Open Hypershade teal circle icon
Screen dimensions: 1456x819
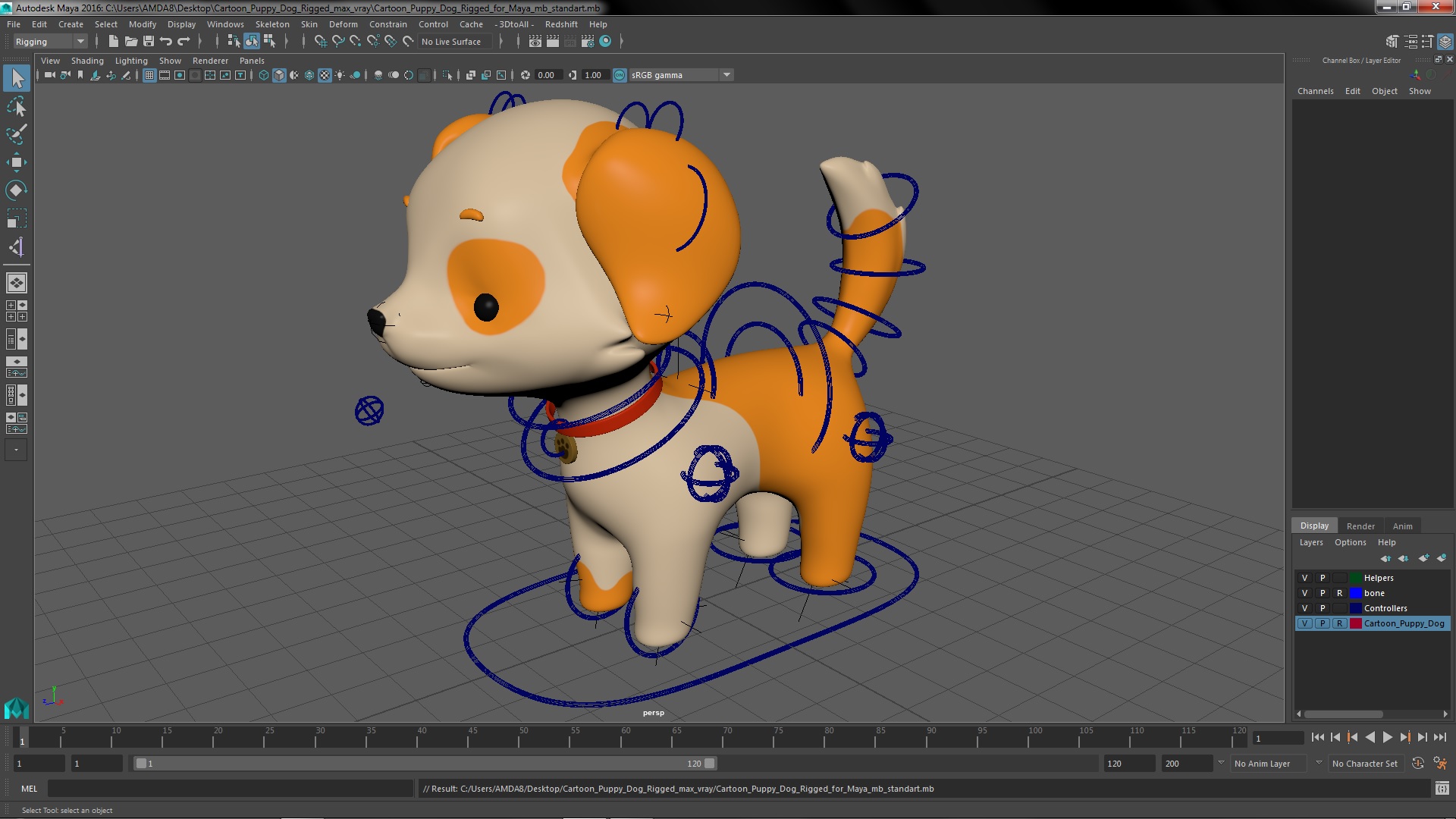point(605,42)
